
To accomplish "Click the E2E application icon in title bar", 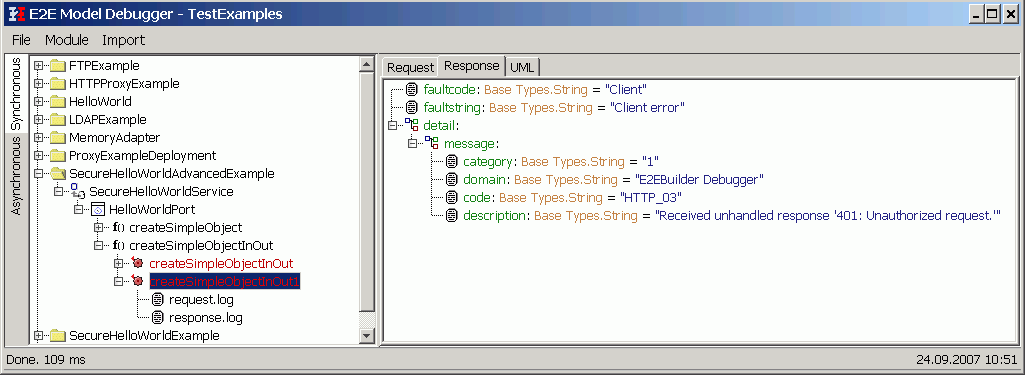I will click(x=16, y=14).
